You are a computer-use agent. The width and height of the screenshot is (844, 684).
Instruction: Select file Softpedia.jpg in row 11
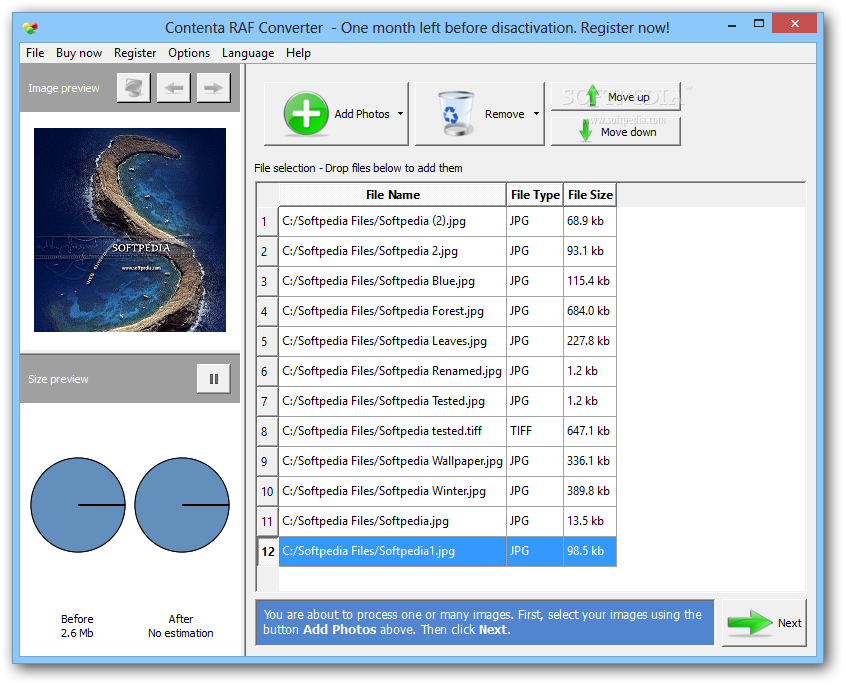pyautogui.click(x=392, y=521)
